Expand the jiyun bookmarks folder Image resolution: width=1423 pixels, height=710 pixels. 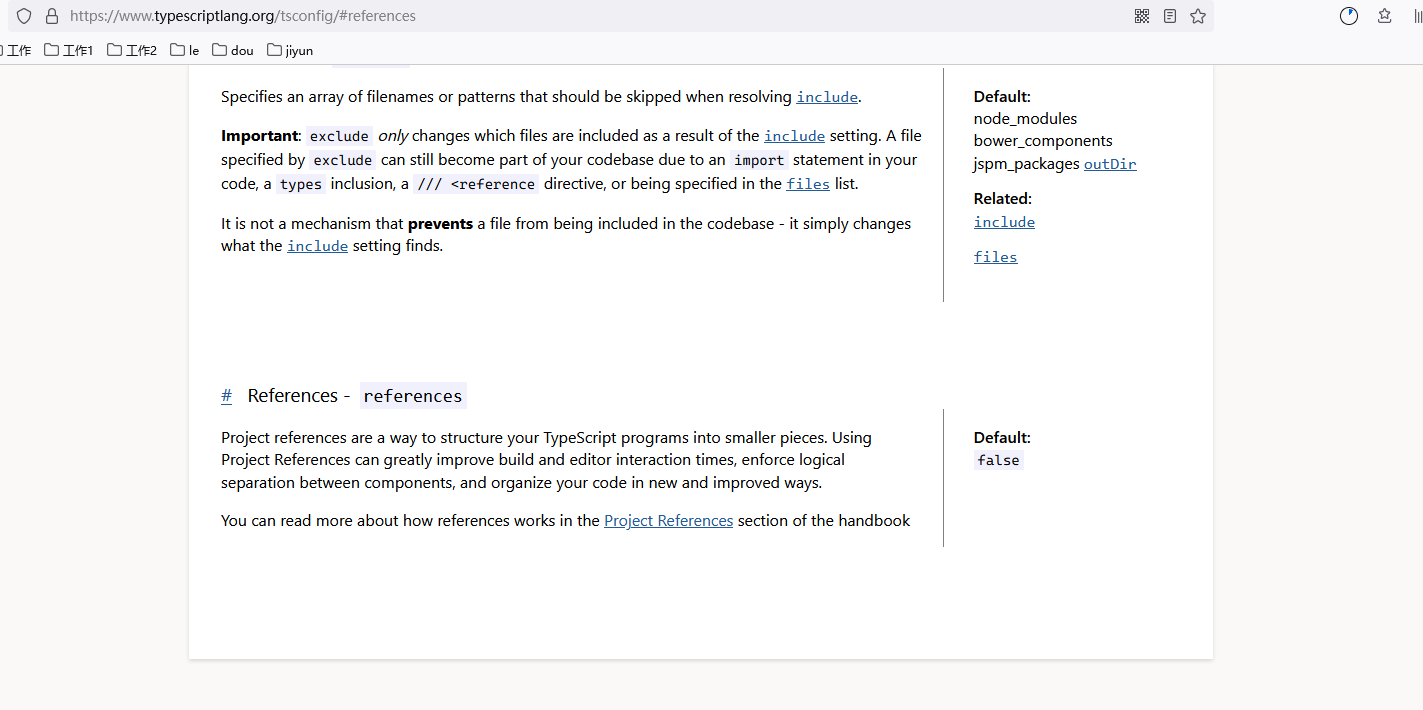pyautogui.click(x=290, y=50)
